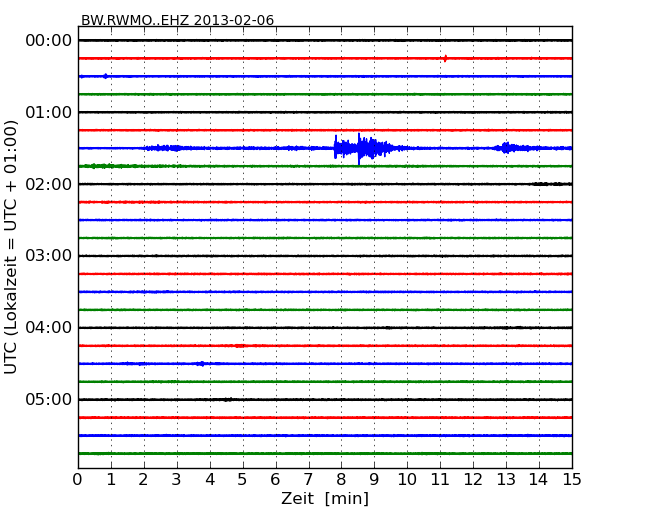Pick the 04:00 time tick label
Image resolution: width=650 pixels, height=520 pixels.
[x=49, y=328]
